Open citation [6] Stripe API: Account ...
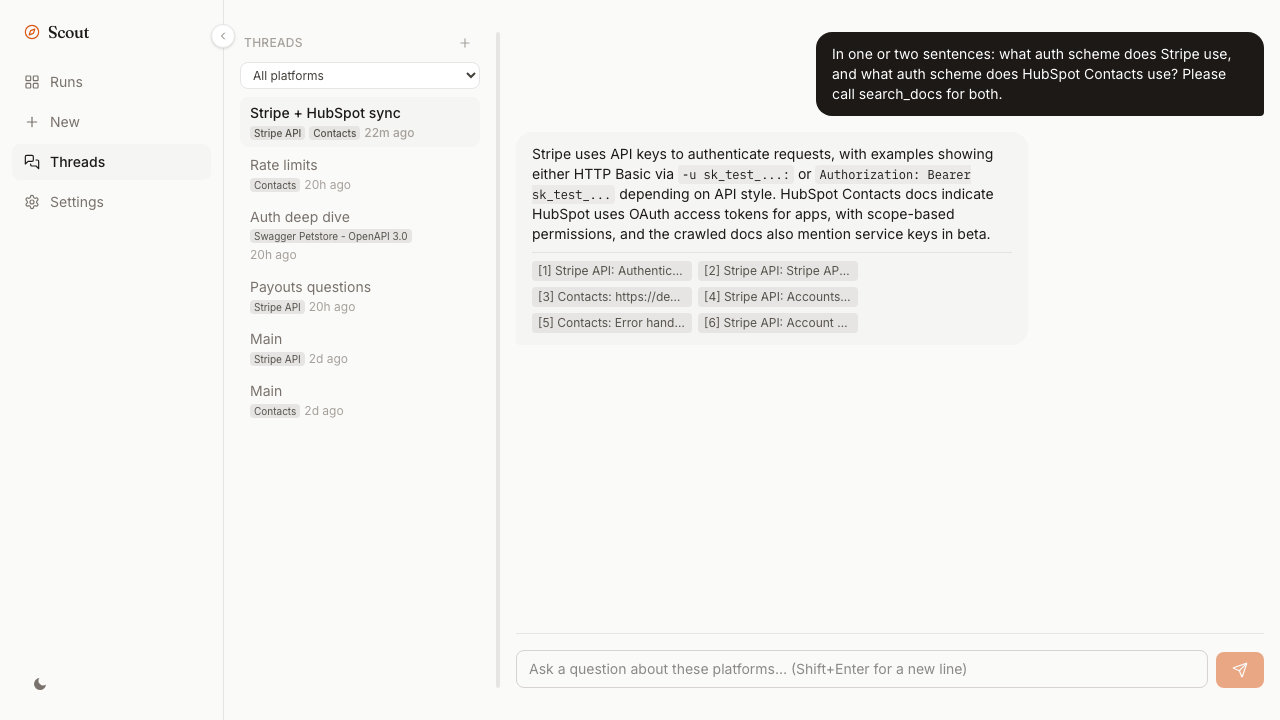The width and height of the screenshot is (1280, 720). [778, 323]
